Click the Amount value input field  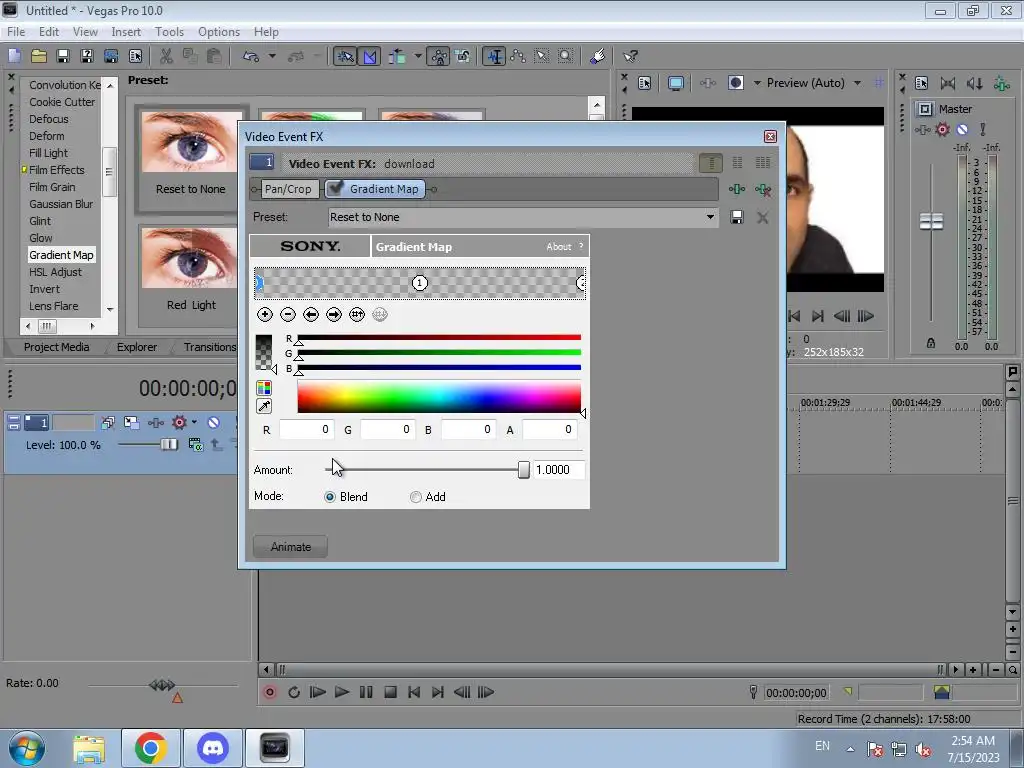559,470
